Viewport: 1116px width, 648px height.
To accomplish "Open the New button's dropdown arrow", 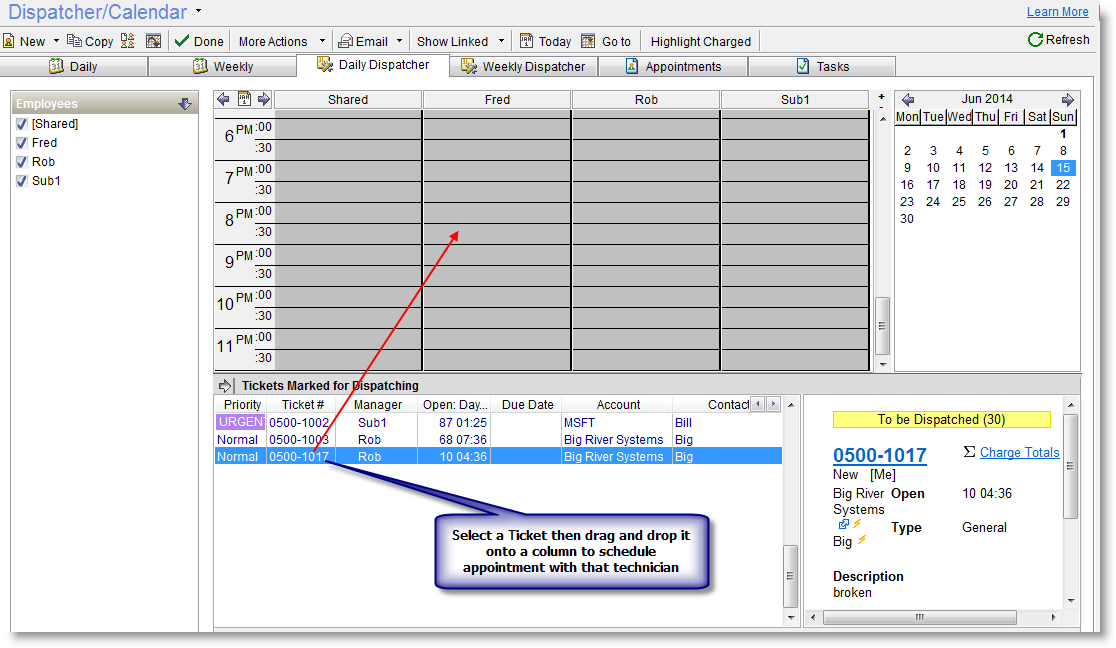I will (55, 41).
